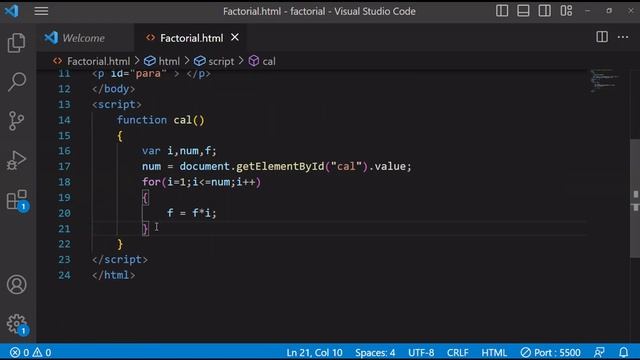The height and width of the screenshot is (360, 640).
Task: Click the opening <script> tag
Action: pyautogui.click(x=117, y=104)
